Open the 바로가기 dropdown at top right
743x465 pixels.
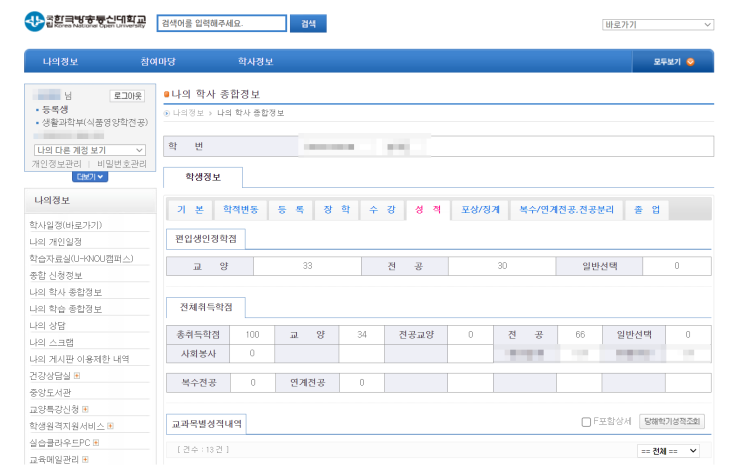[658, 25]
